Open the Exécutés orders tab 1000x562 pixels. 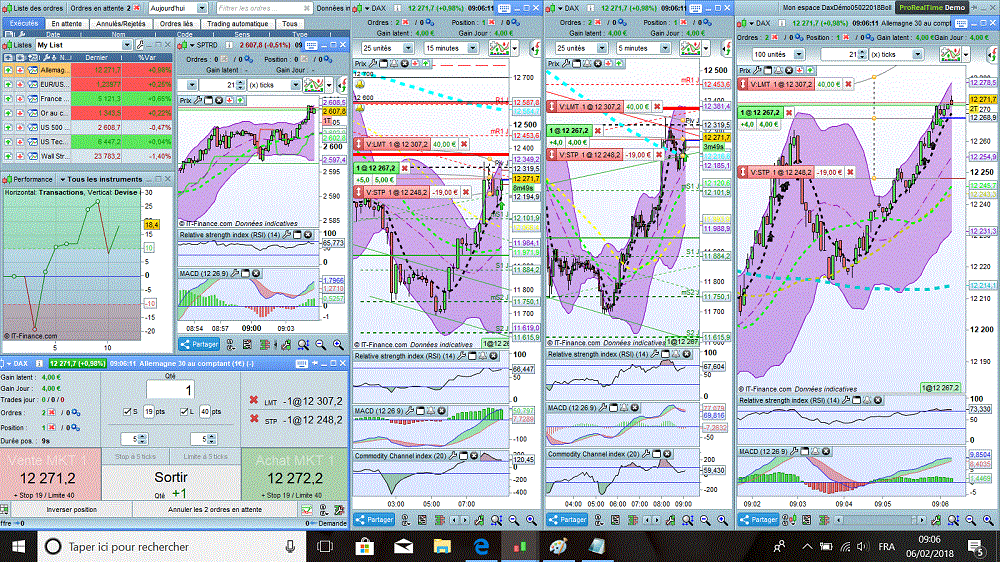24,24
